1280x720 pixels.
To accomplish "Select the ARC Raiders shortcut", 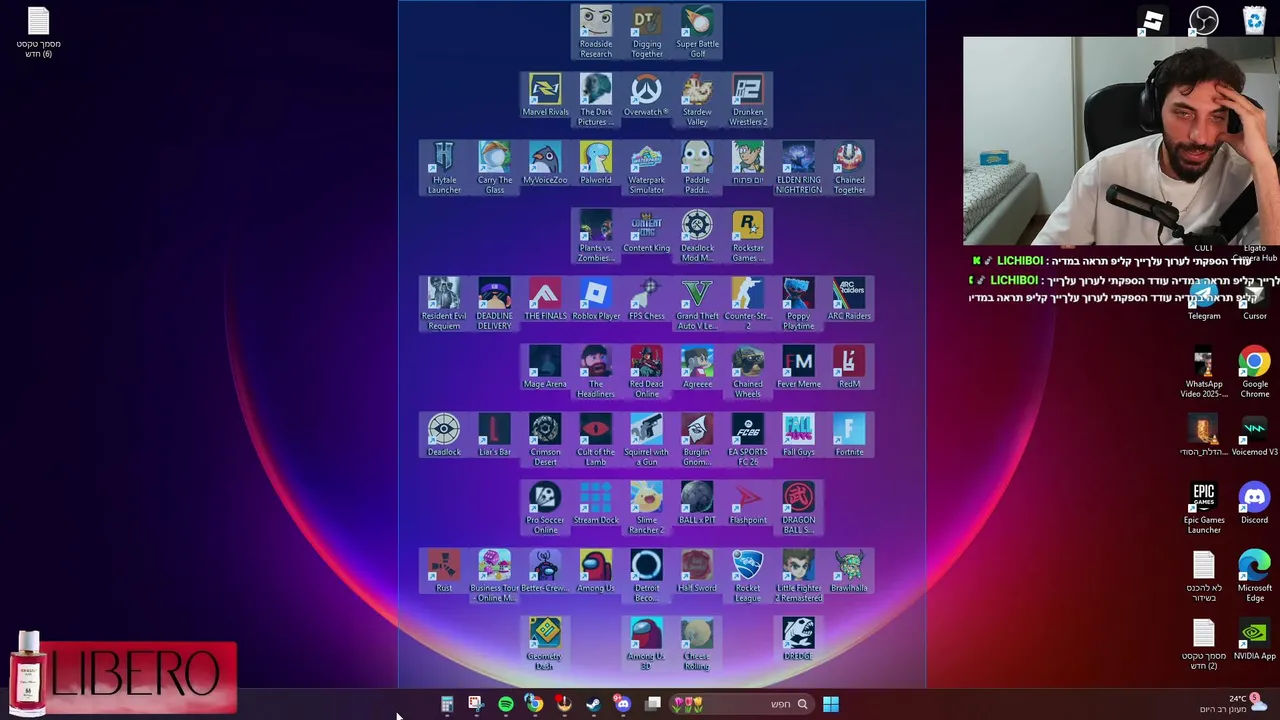I will coord(849,299).
